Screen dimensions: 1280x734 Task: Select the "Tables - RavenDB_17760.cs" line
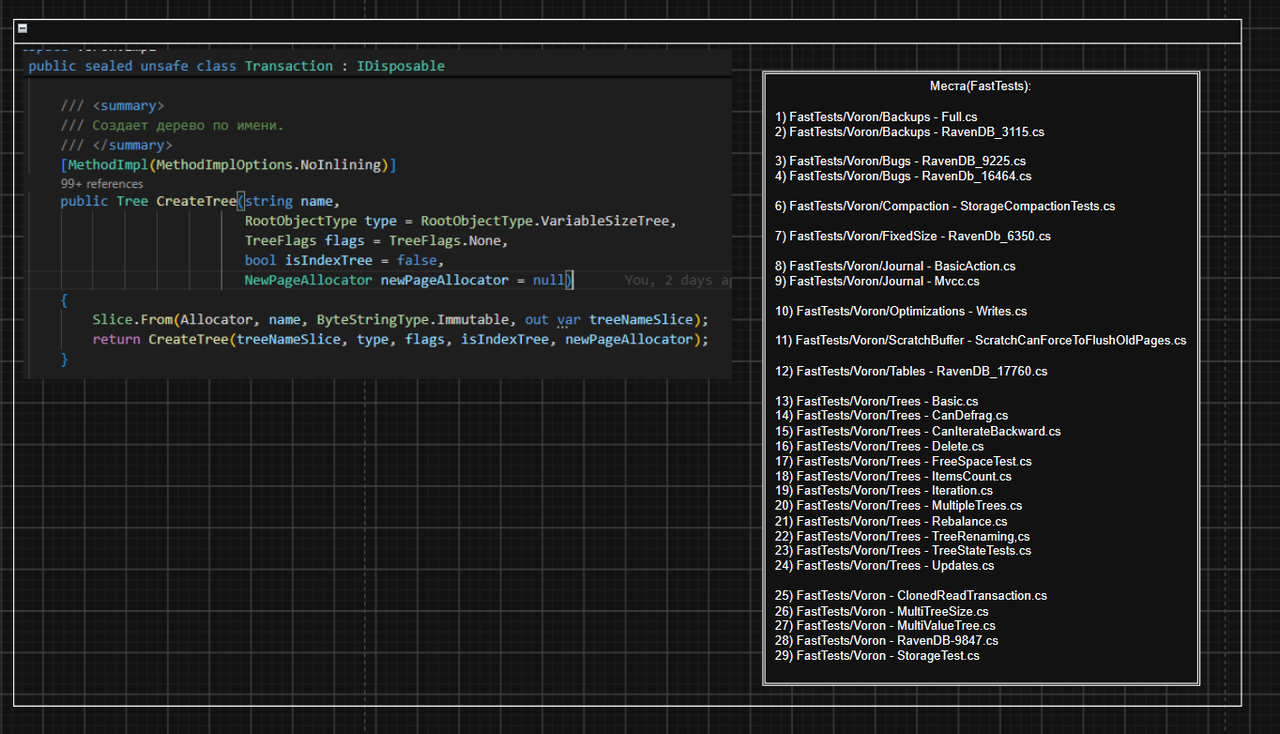[x=911, y=371]
